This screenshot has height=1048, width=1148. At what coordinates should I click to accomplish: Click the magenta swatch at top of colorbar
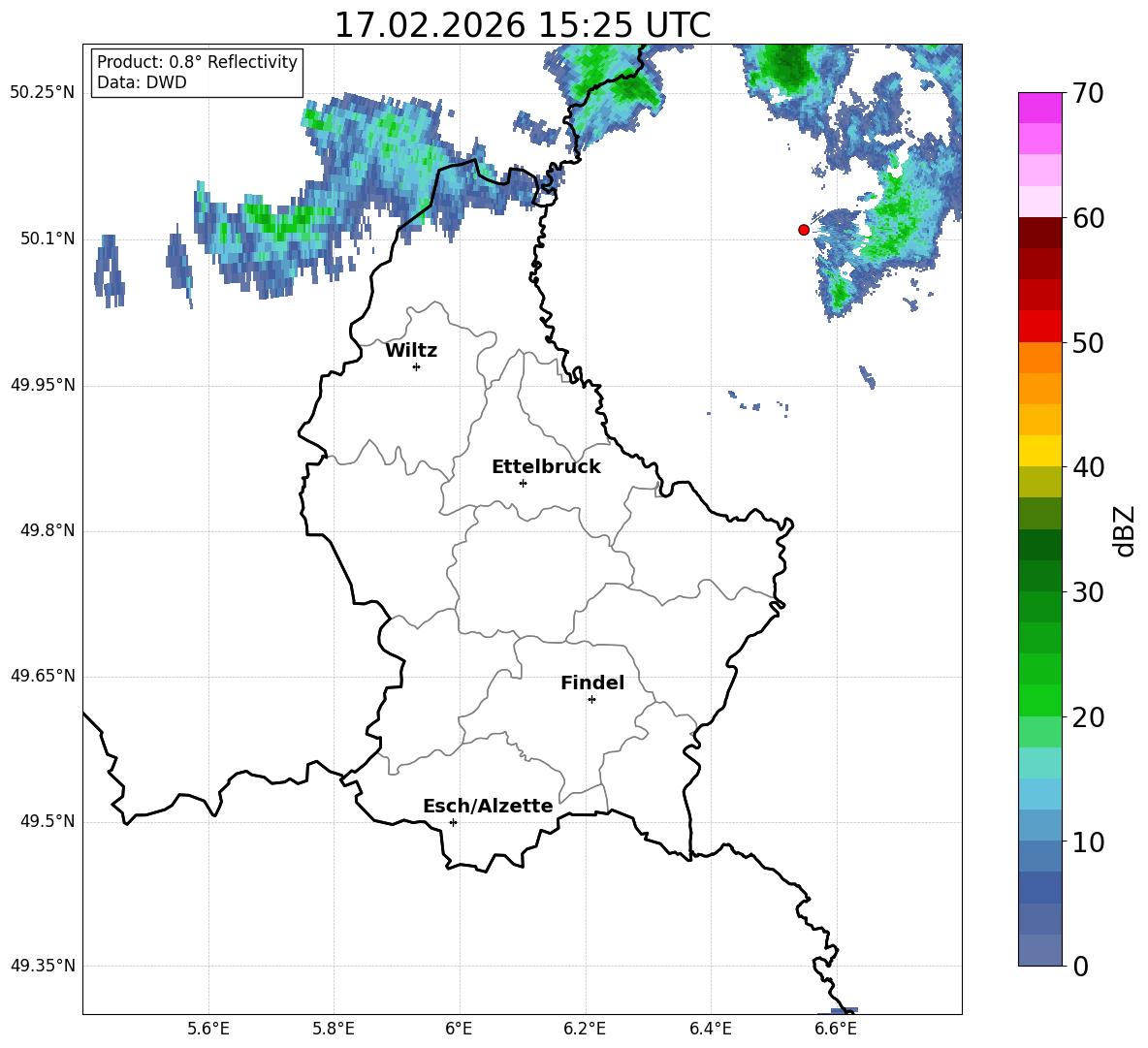click(x=1039, y=108)
